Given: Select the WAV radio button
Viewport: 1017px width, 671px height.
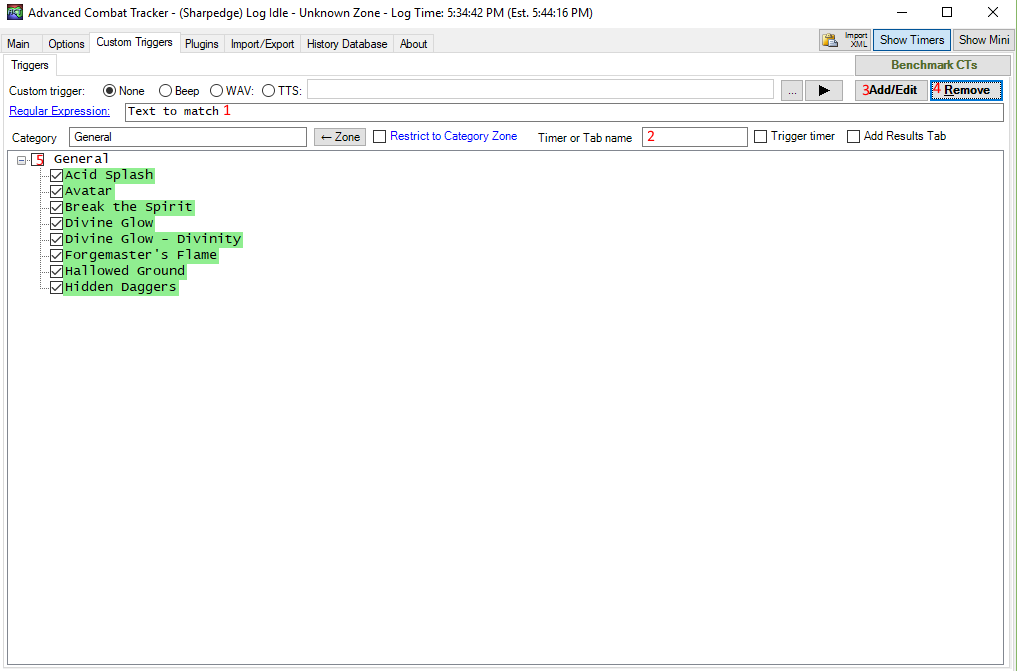Looking at the screenshot, I should (x=216, y=91).
